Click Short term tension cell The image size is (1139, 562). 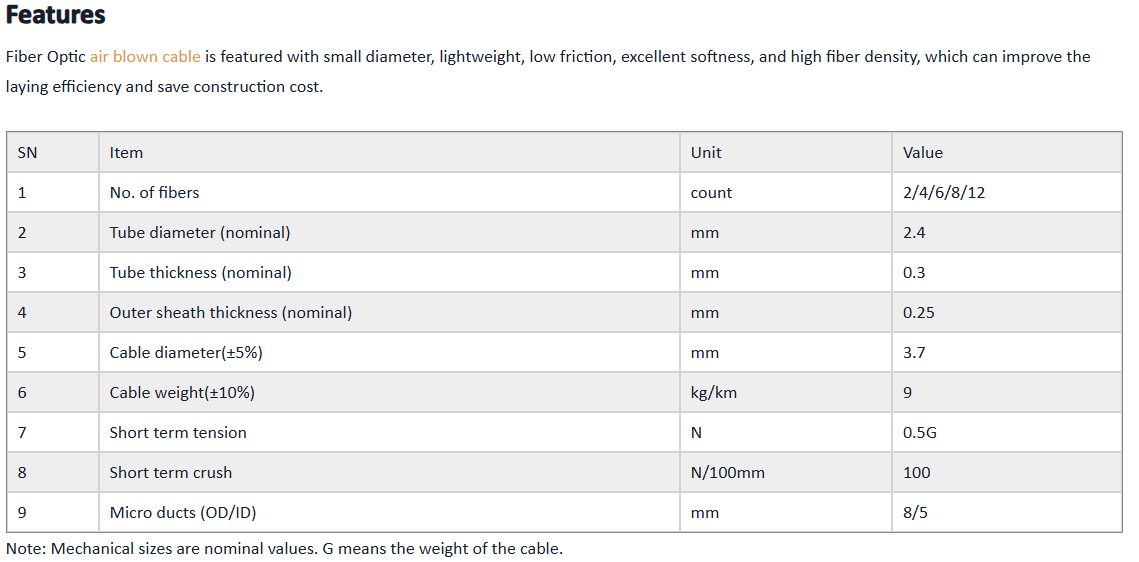click(389, 432)
